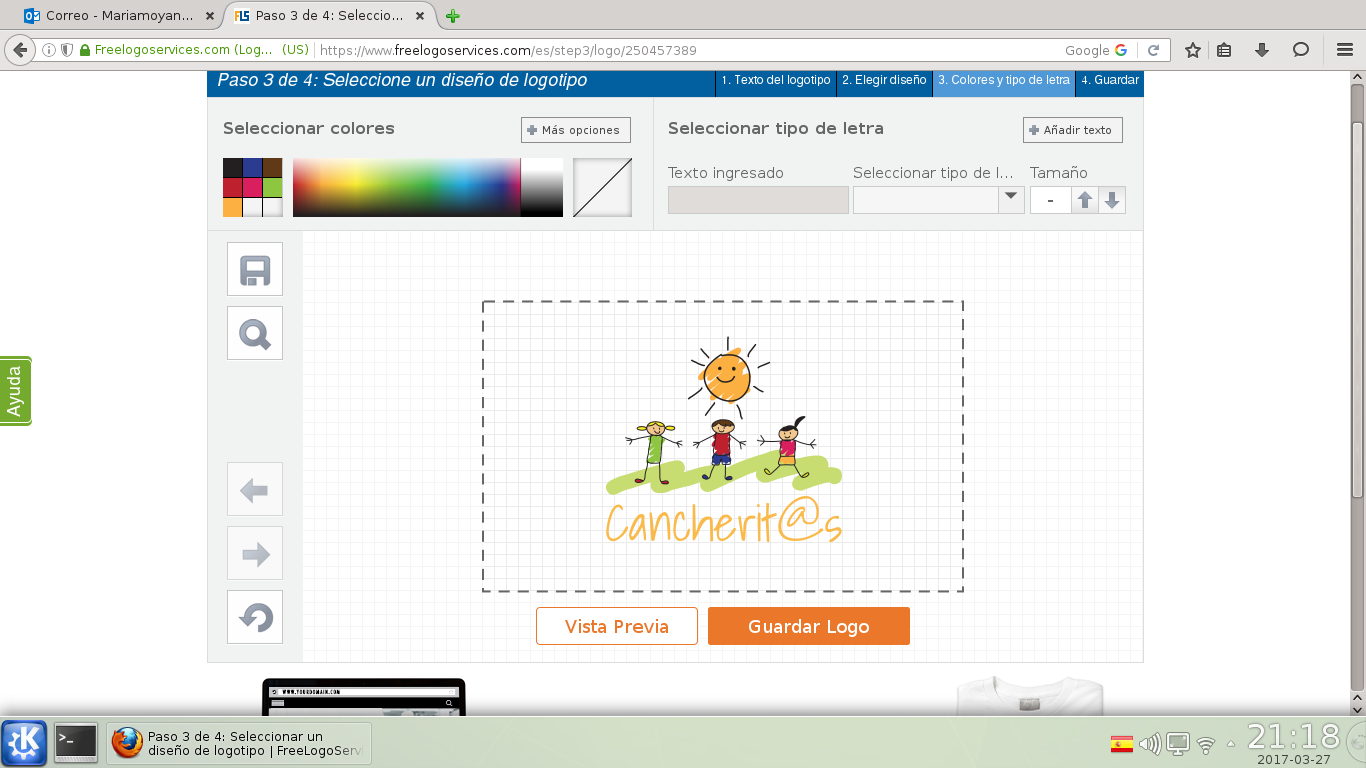Click Añadir texto button
The image size is (1366, 768).
pos(1073,130)
